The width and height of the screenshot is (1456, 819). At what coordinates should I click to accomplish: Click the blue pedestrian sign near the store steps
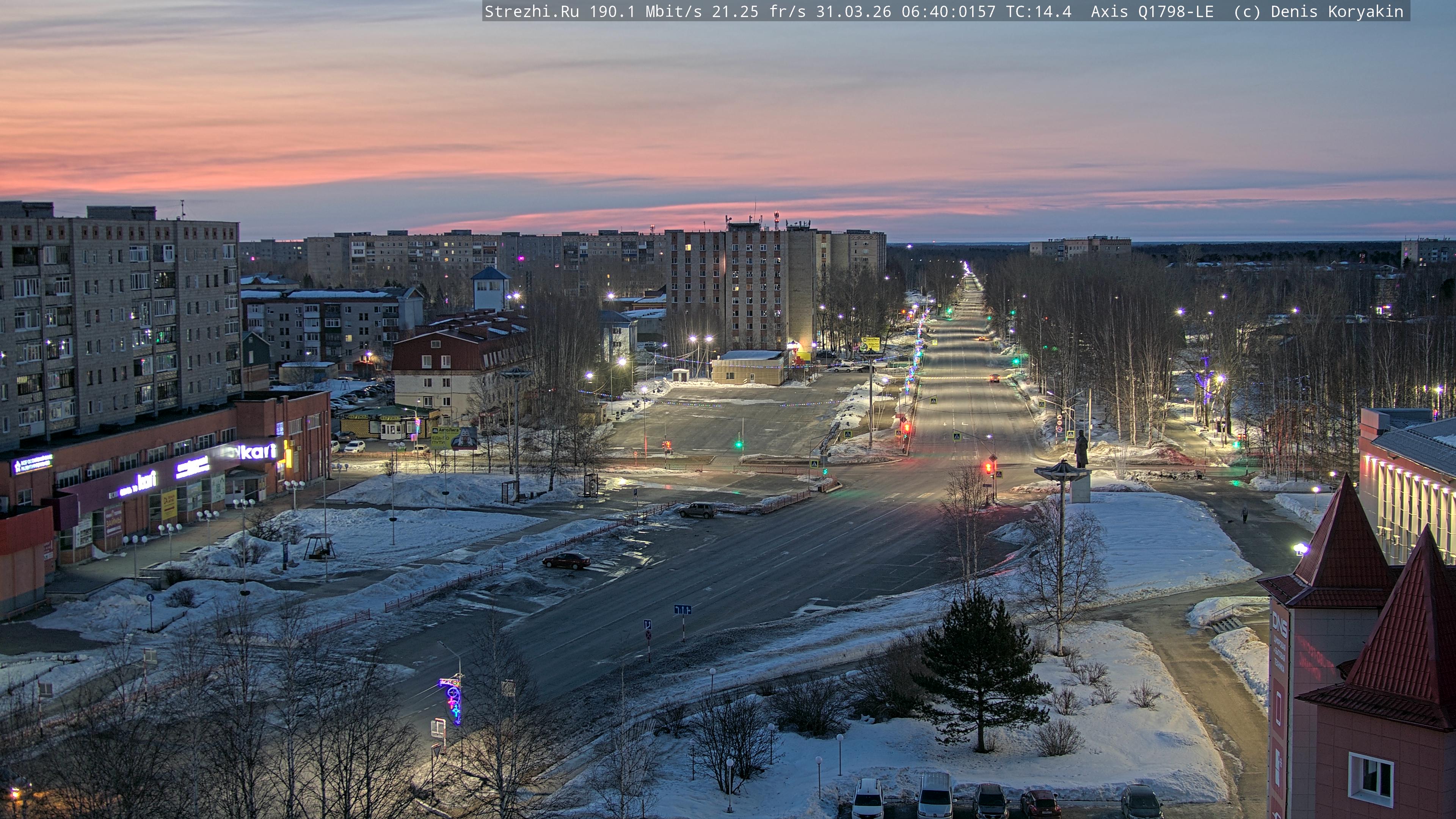click(150, 598)
